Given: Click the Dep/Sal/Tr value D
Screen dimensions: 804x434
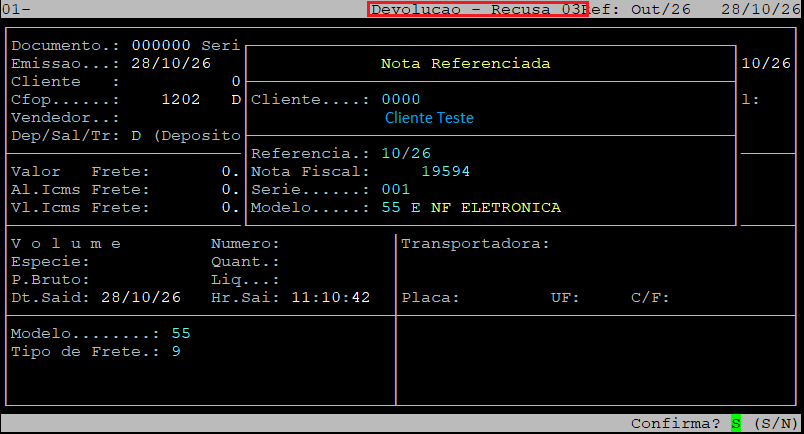Looking at the screenshot, I should (x=136, y=135).
